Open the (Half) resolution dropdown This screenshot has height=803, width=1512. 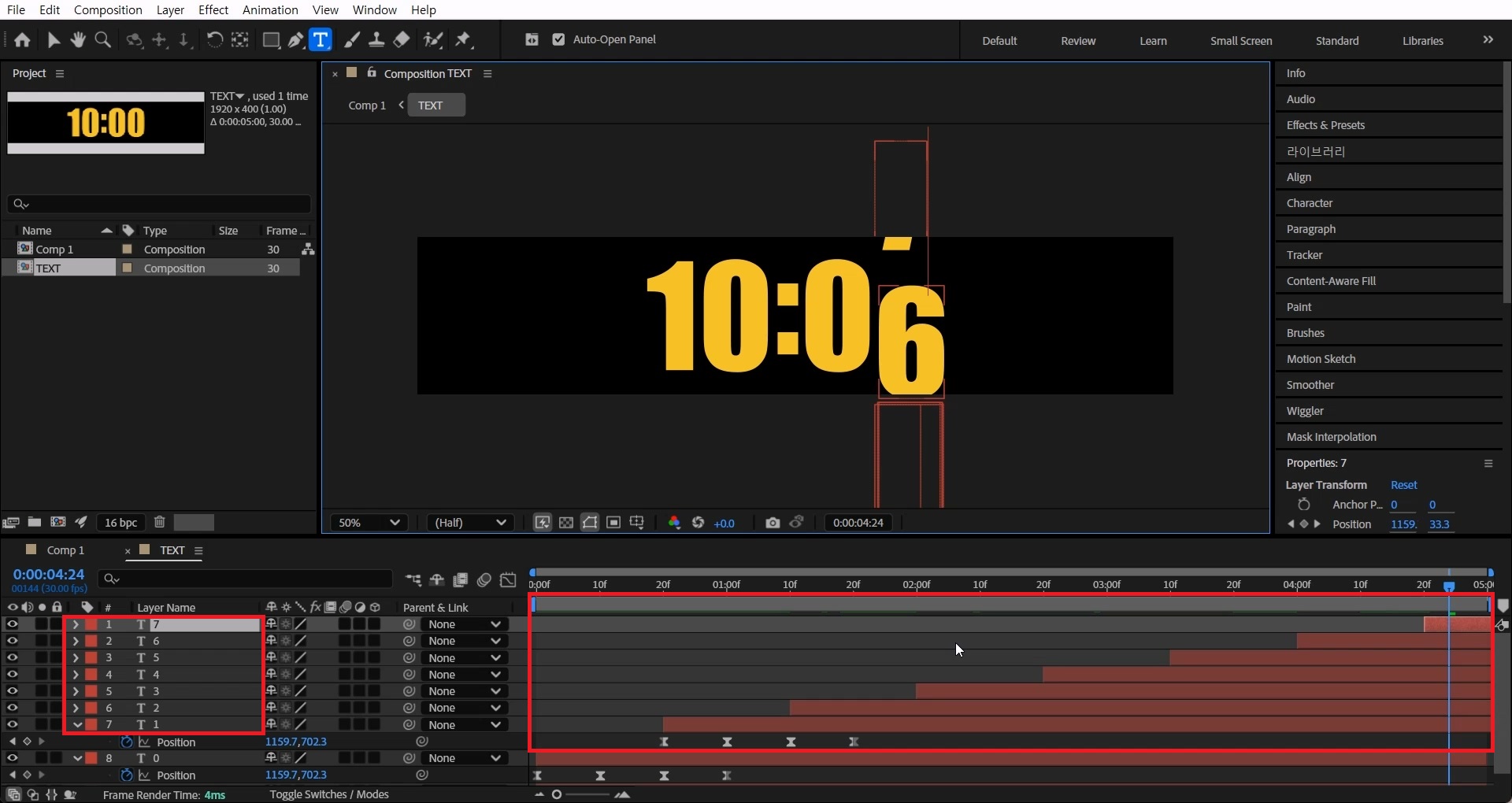470,523
